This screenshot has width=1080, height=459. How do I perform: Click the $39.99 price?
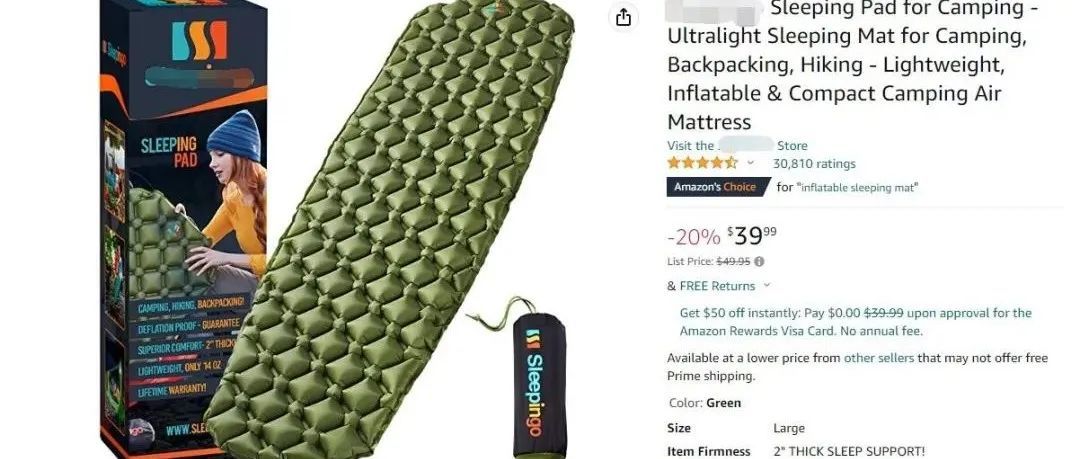point(752,236)
